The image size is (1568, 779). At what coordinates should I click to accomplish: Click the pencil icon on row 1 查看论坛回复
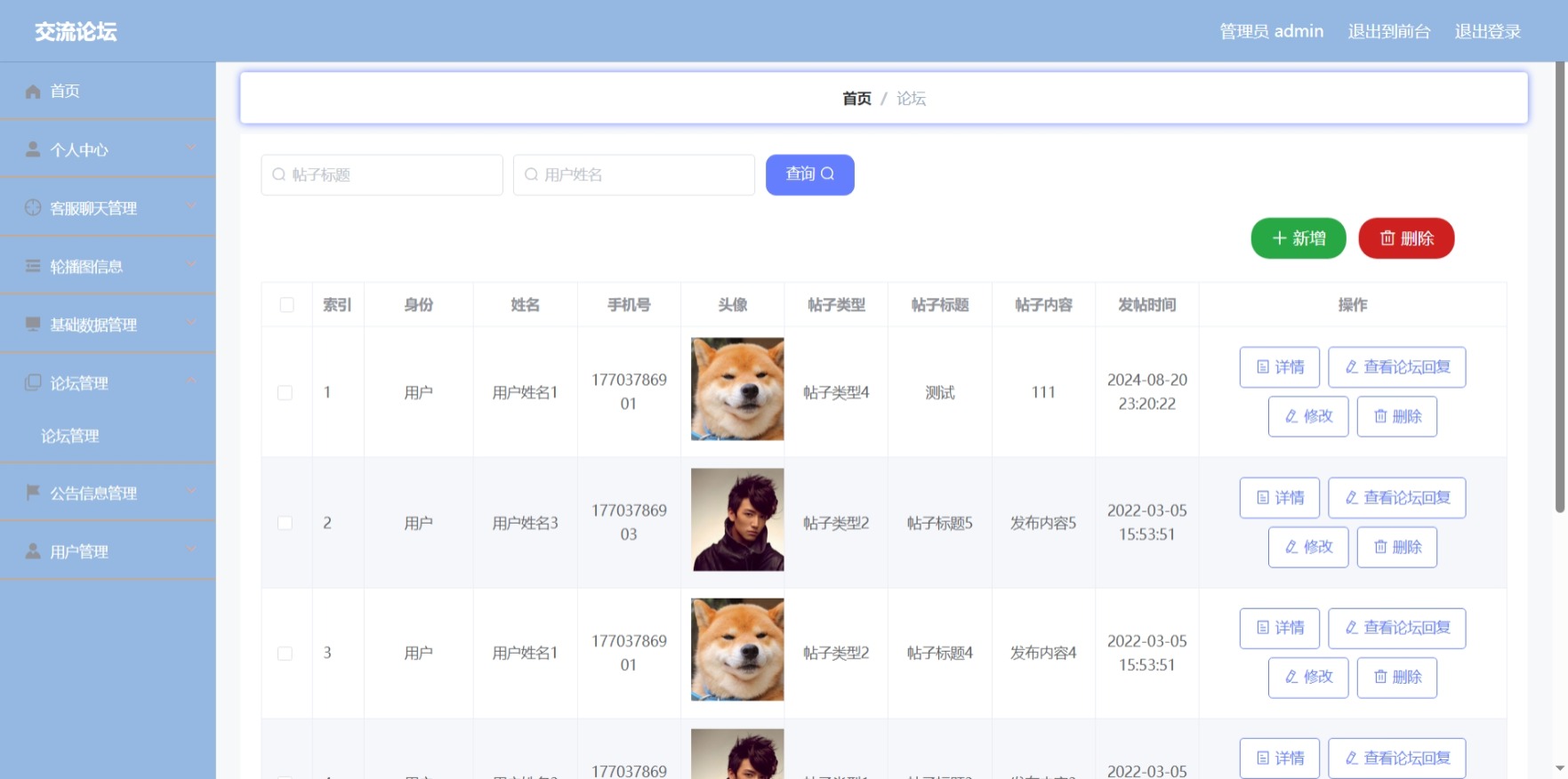[1351, 367]
